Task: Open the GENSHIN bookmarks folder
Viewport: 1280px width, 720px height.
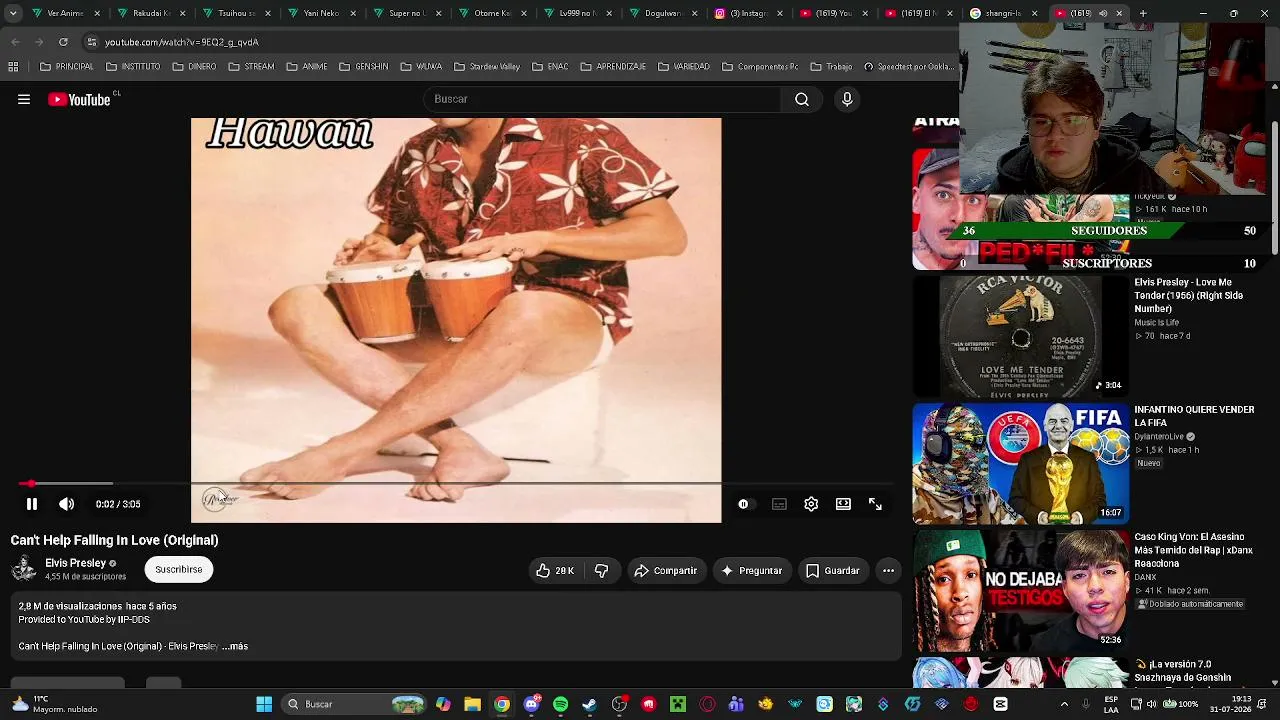Action: click(x=364, y=67)
